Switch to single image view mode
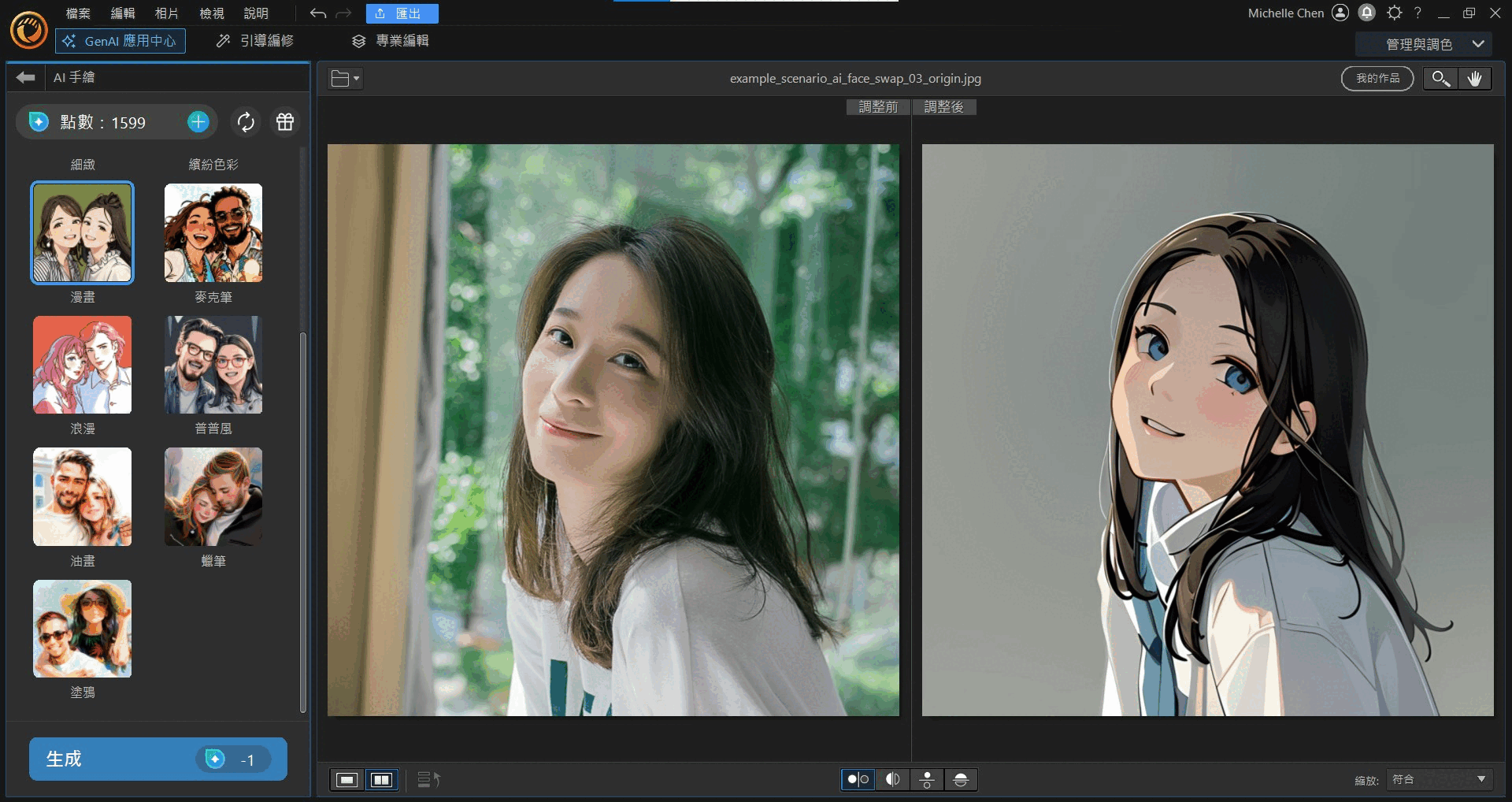The height and width of the screenshot is (802, 1512). pos(346,780)
